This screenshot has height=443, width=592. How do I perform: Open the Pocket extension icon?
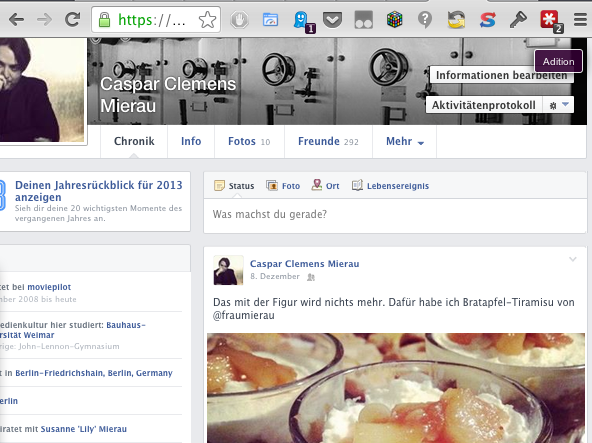[x=333, y=20]
